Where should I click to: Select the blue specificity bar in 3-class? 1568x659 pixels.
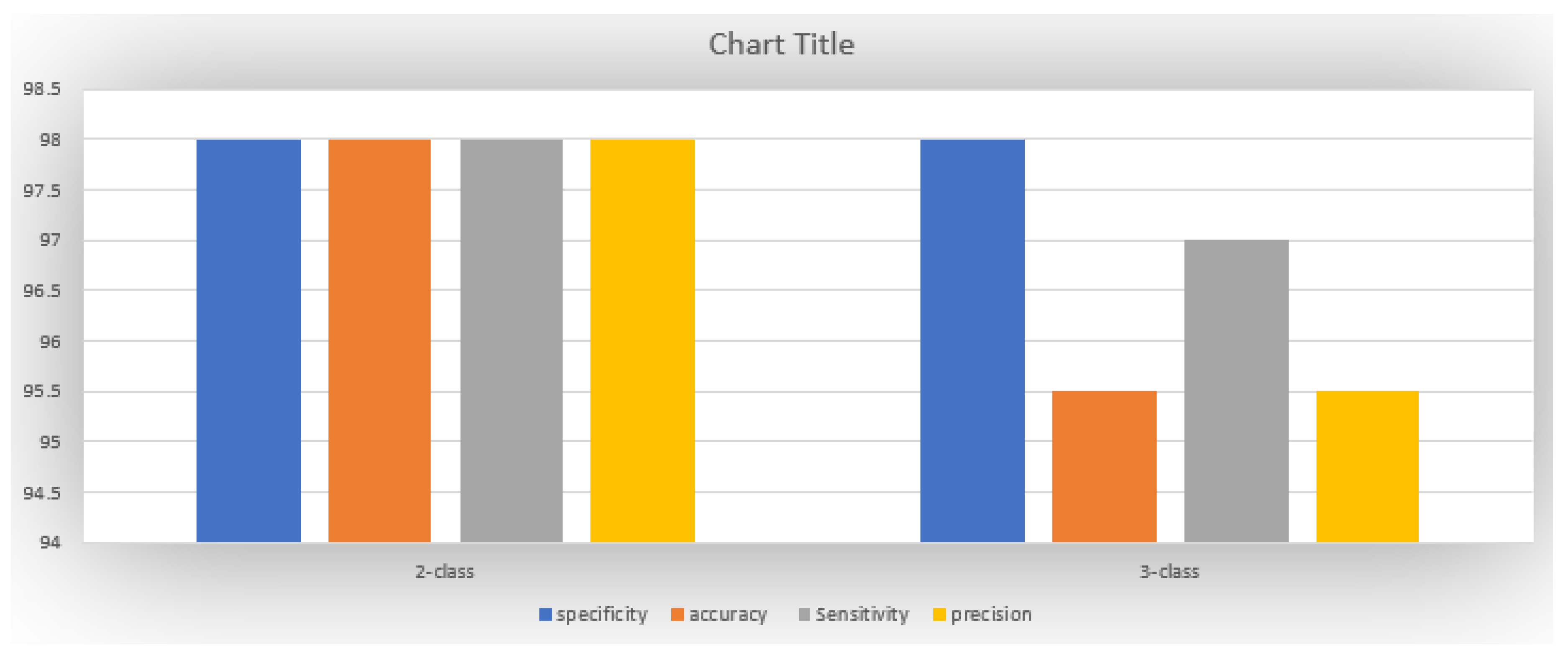point(972,340)
